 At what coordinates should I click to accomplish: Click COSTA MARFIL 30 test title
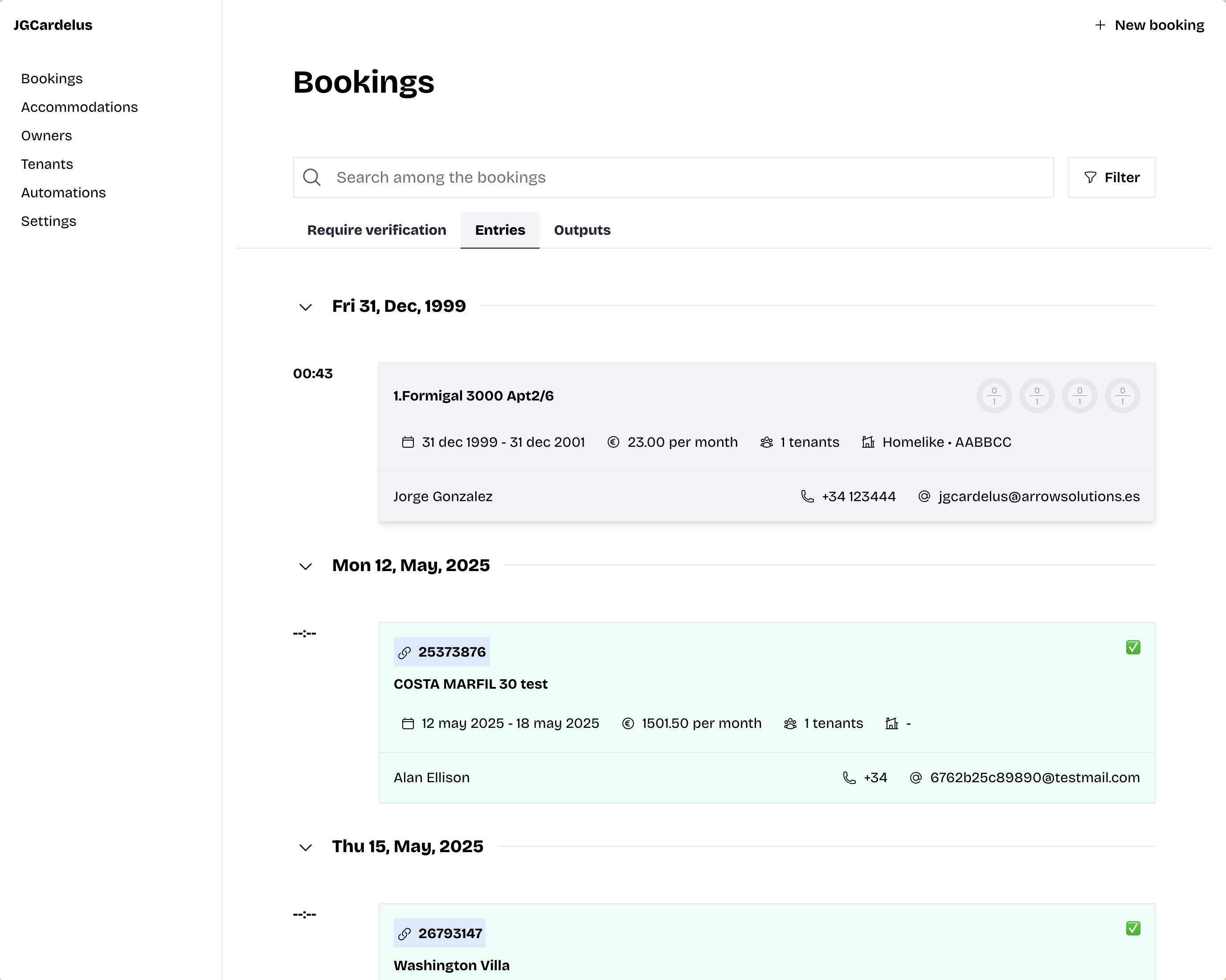470,684
